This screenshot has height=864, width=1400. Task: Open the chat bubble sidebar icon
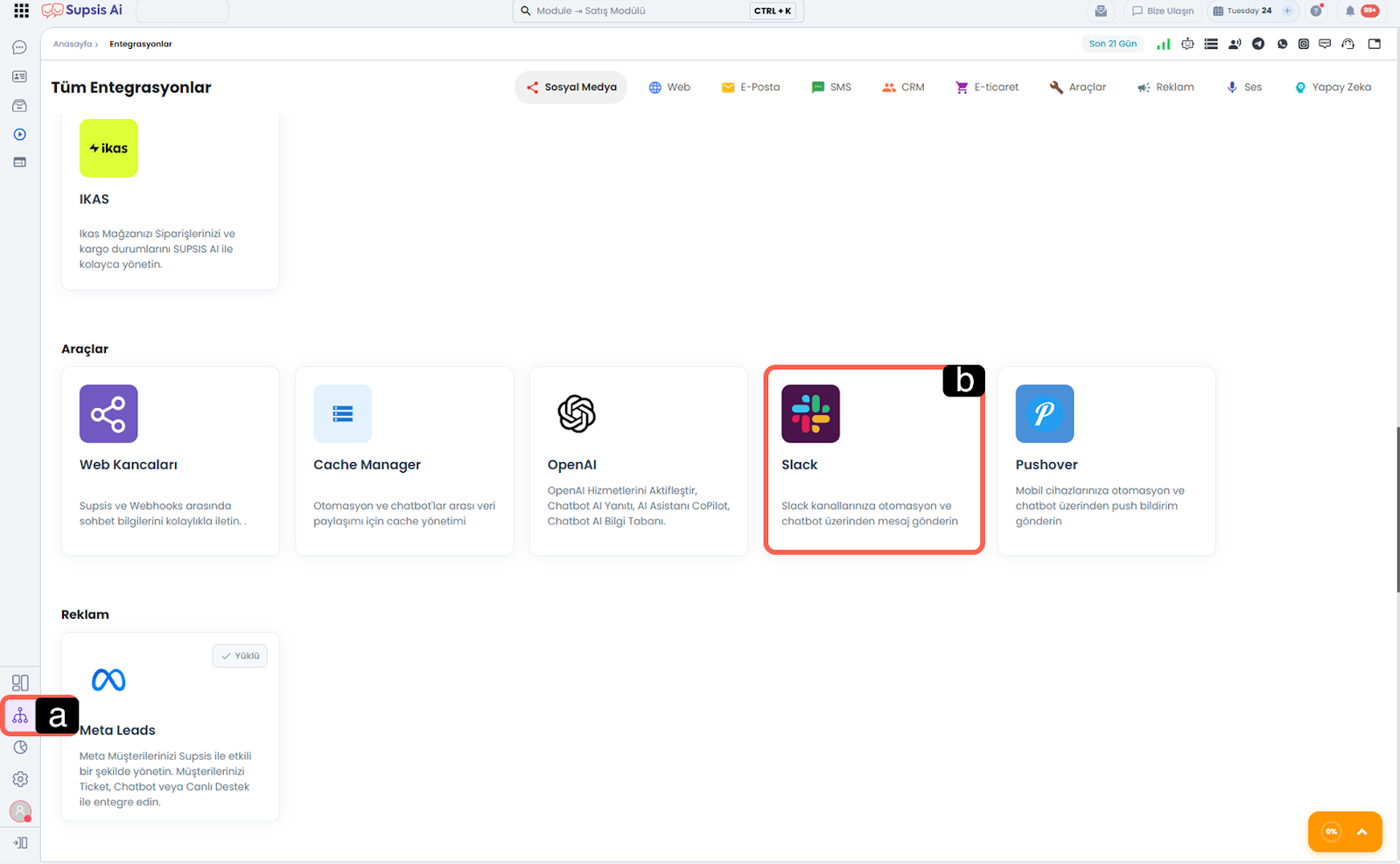19,47
